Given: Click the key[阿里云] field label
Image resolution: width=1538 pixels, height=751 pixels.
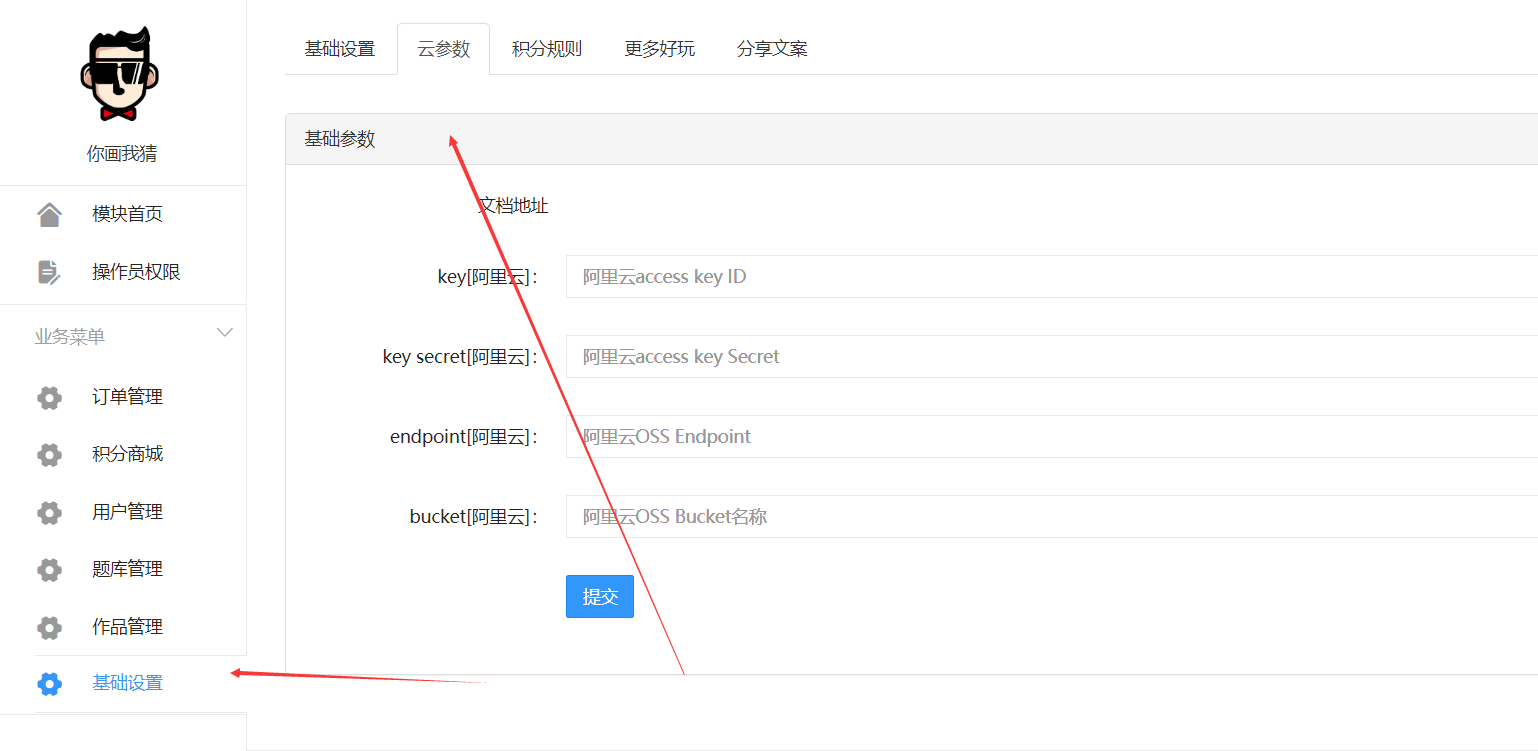Looking at the screenshot, I should 487,277.
